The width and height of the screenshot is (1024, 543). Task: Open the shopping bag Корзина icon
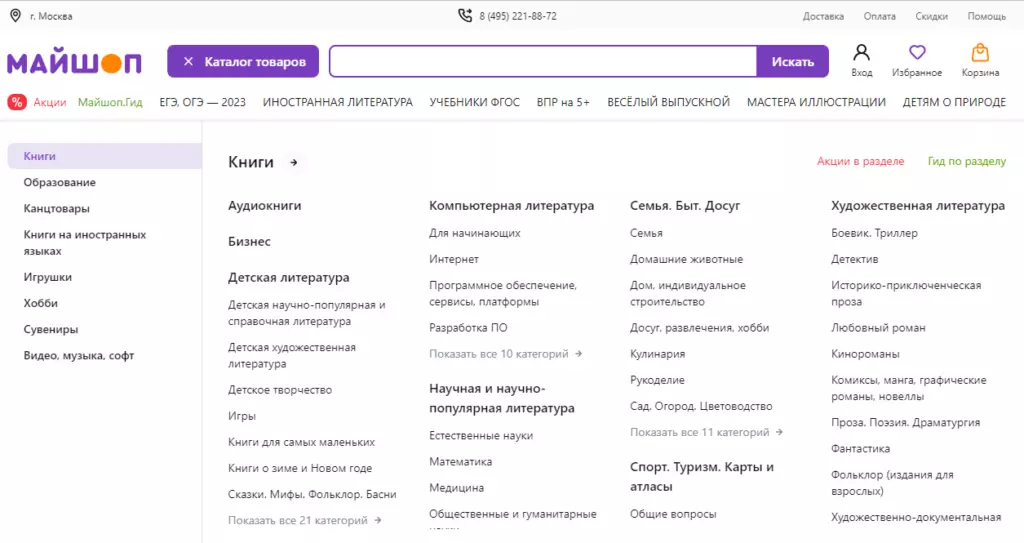pyautogui.click(x=980, y=52)
